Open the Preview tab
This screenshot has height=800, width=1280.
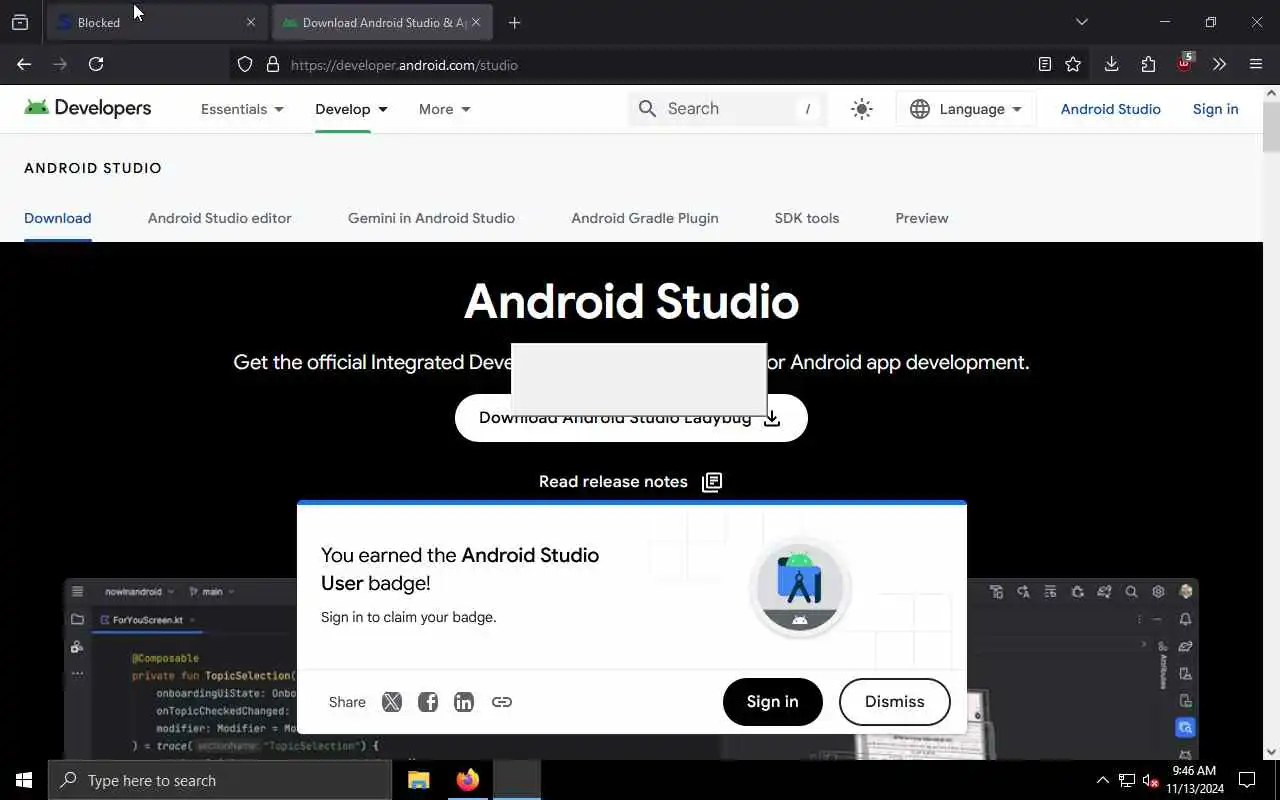point(922,218)
